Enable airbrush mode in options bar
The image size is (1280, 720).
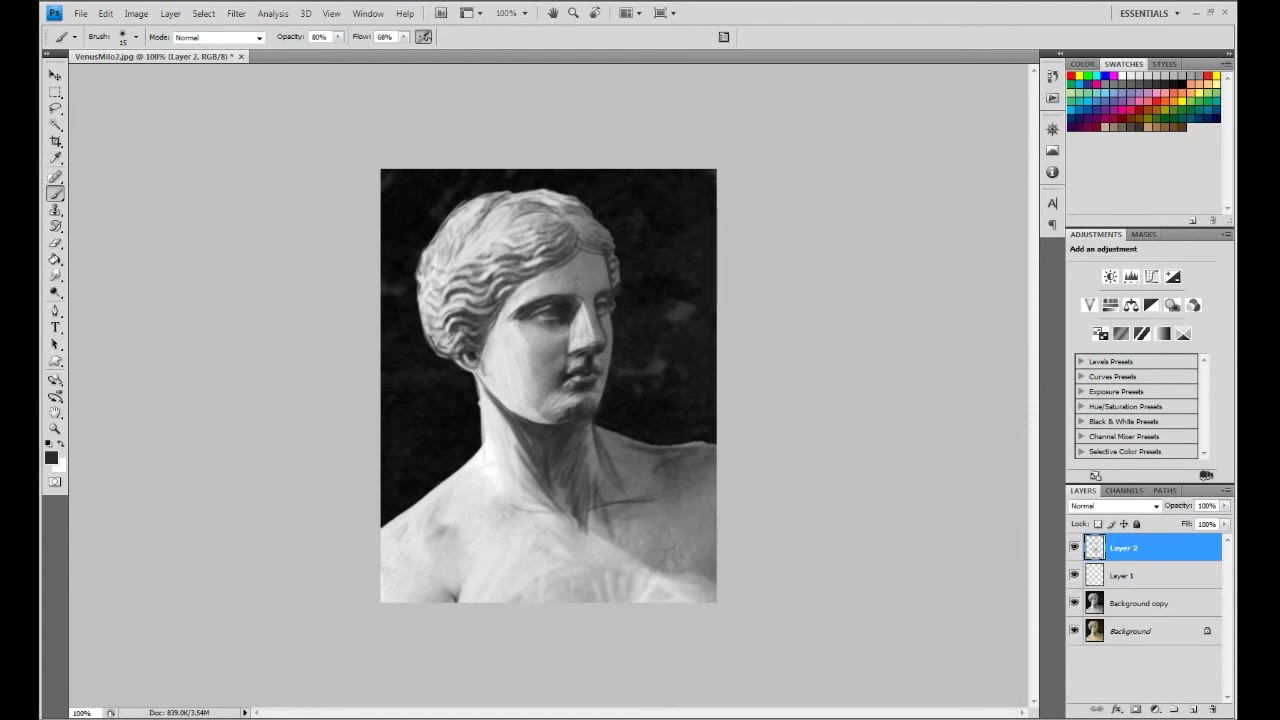[424, 37]
